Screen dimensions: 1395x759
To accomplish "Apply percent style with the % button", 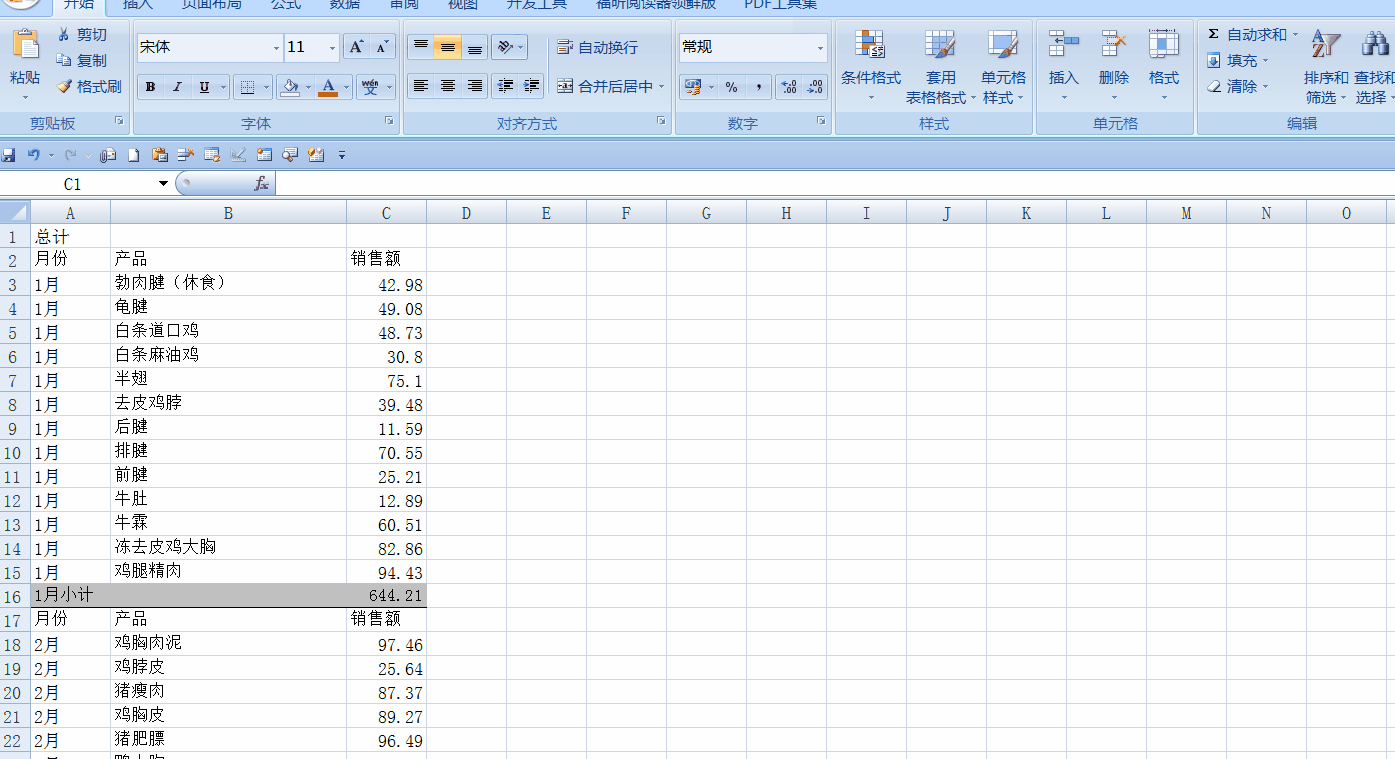I will pos(732,87).
